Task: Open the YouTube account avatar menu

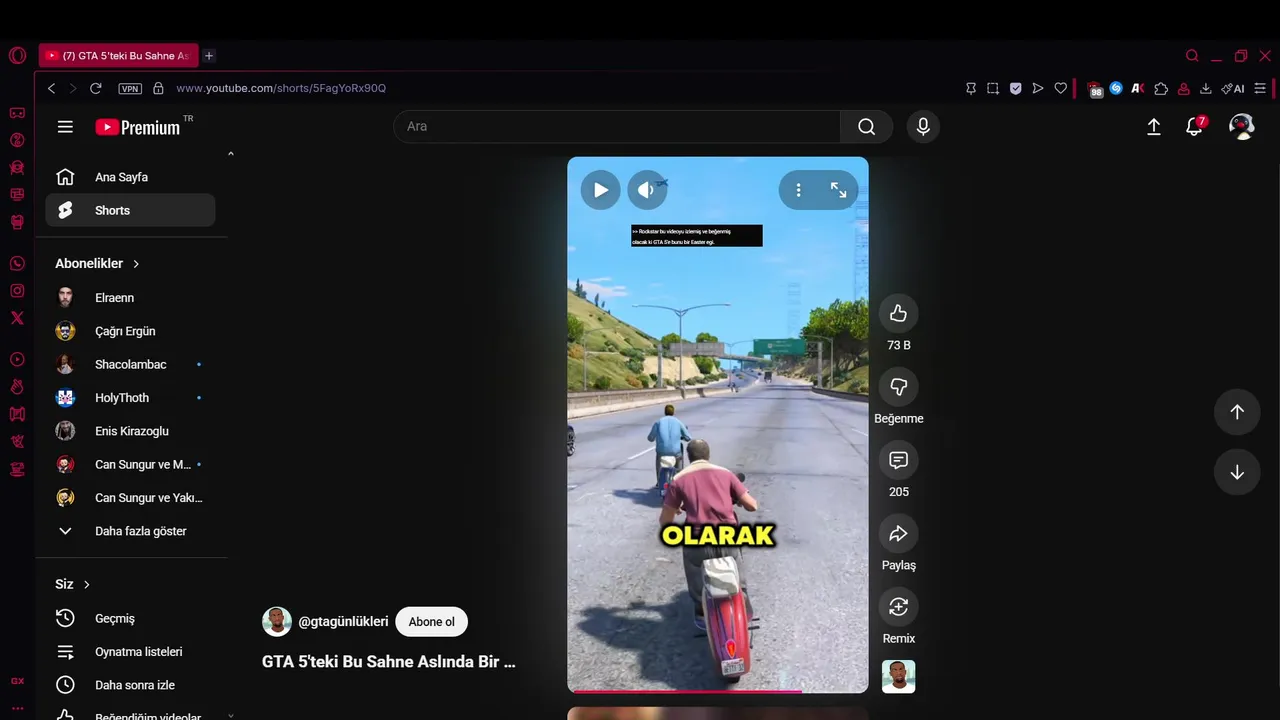Action: (x=1242, y=127)
